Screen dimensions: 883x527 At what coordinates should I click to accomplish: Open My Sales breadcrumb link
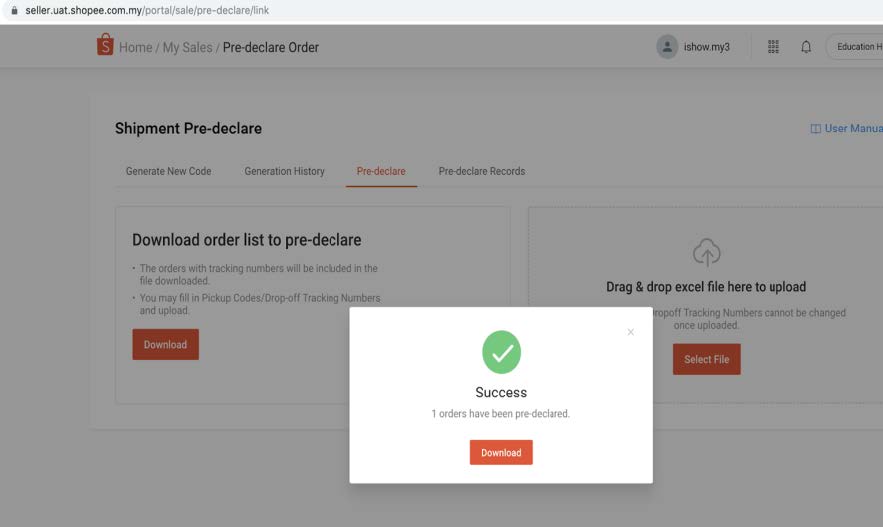(188, 47)
